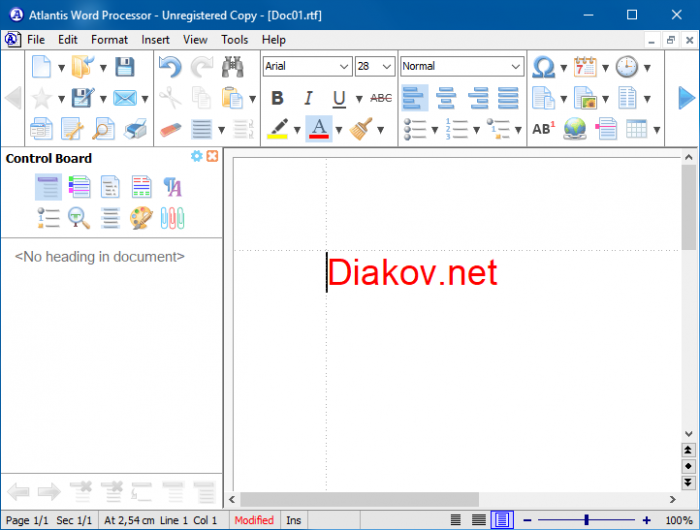The width and height of the screenshot is (700, 530).
Task: Open the Arial font name dropdown
Action: pyautogui.click(x=344, y=67)
